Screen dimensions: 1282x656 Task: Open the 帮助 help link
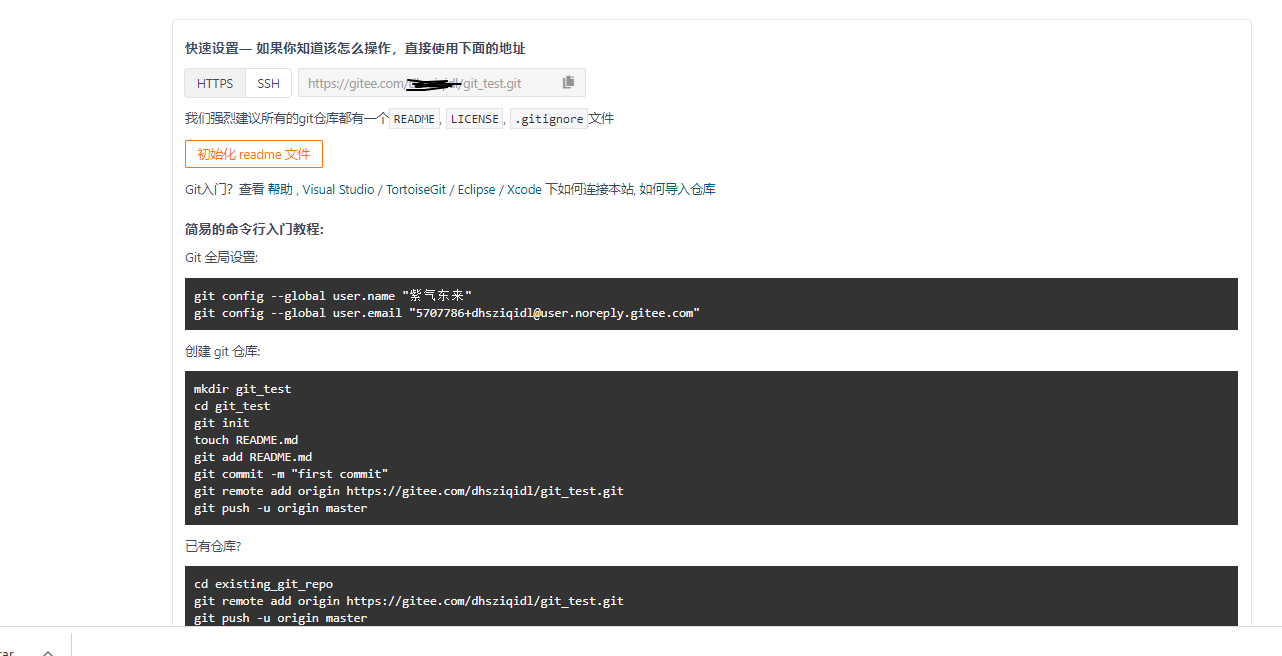280,189
